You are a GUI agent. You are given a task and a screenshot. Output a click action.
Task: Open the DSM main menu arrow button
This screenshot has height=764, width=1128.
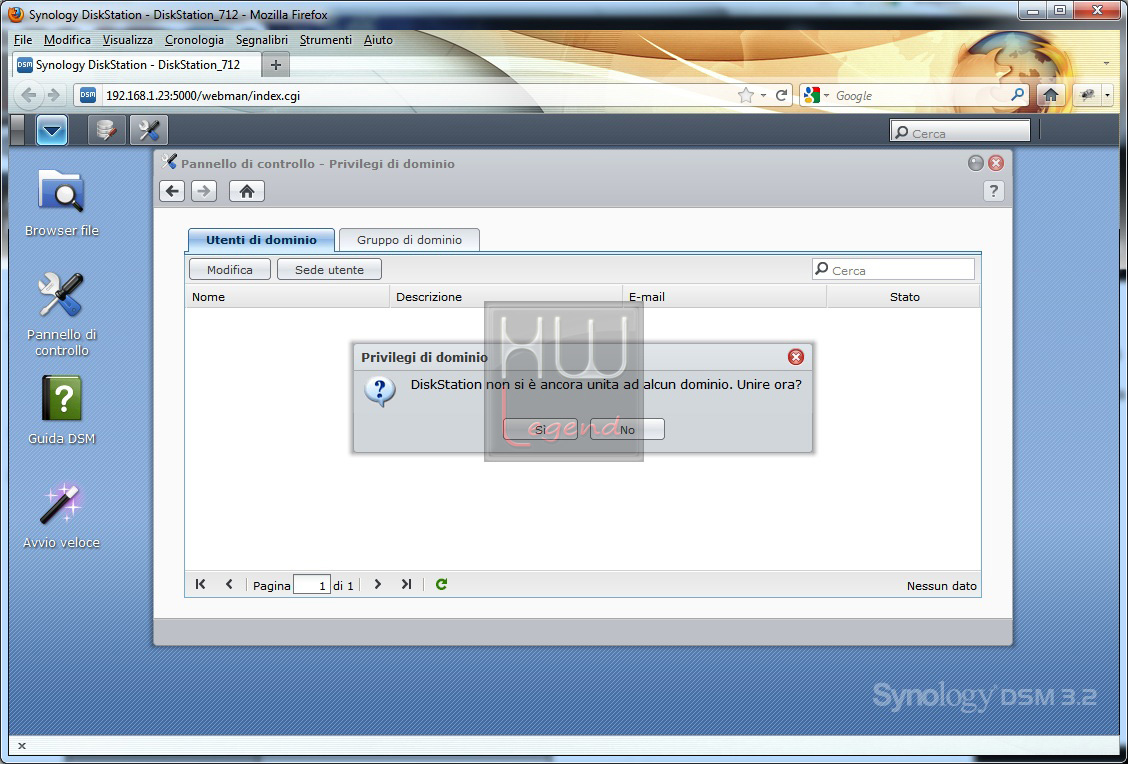52,130
